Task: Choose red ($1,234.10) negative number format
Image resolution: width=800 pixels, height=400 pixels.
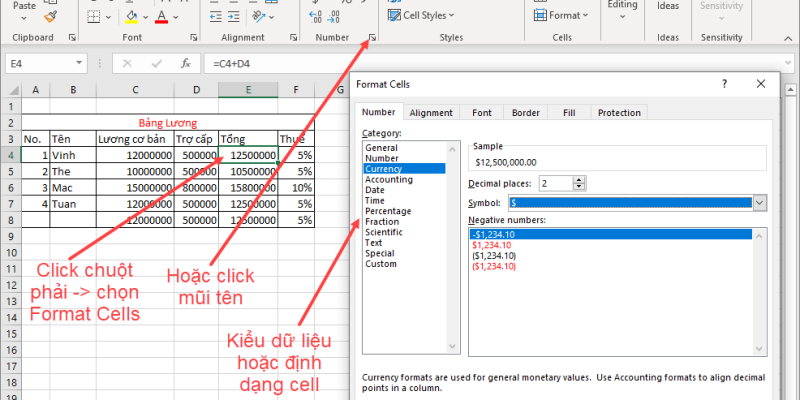Action: (497, 266)
